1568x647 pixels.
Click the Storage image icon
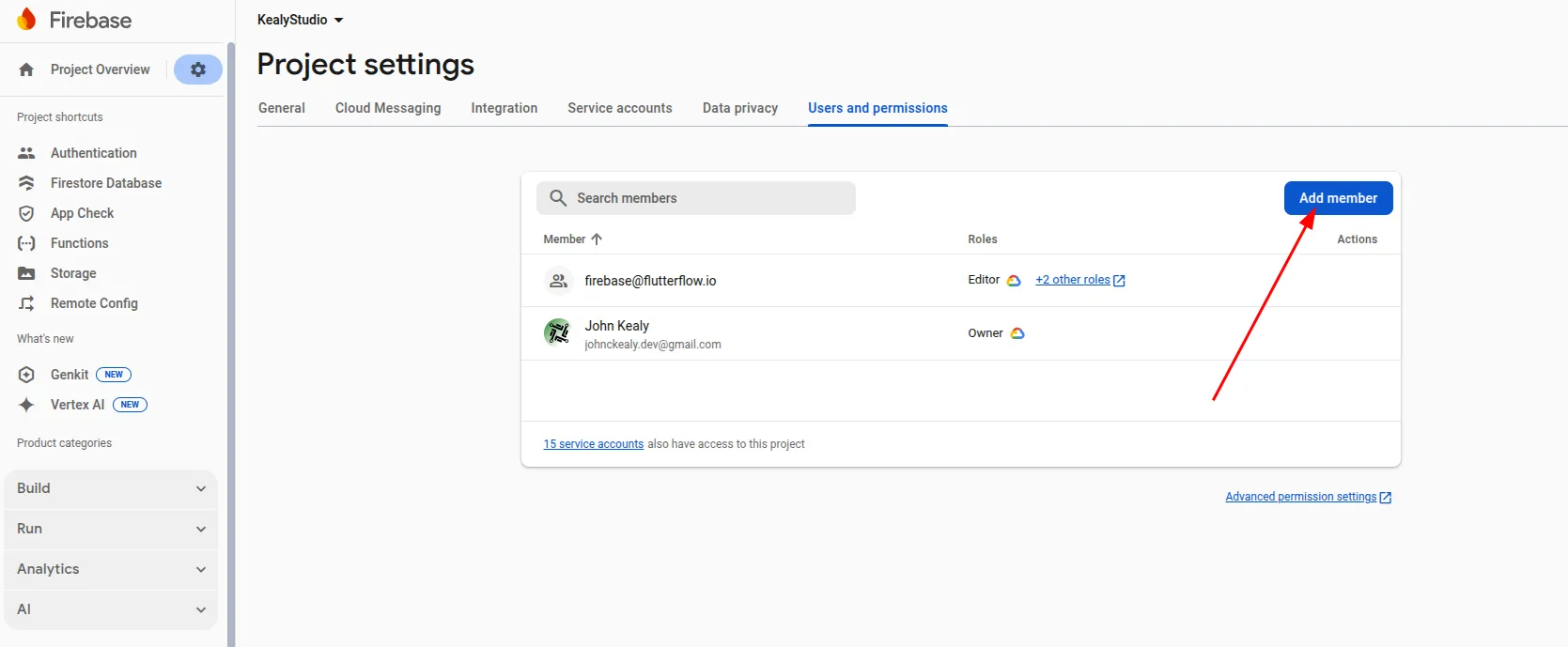tap(26, 273)
